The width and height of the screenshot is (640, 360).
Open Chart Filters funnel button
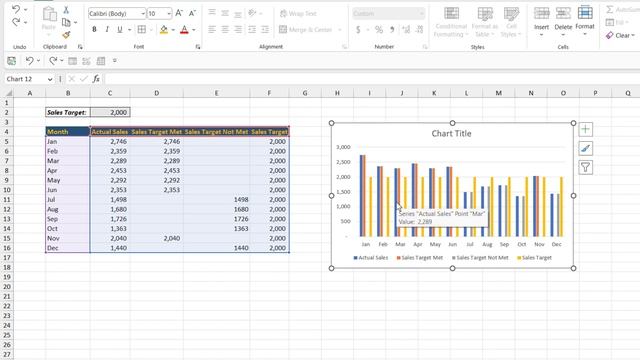[586, 167]
